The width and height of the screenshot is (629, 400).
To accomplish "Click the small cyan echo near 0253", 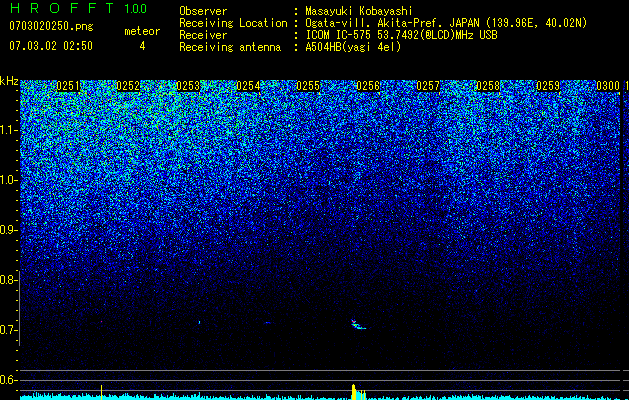I will click(x=199, y=322).
